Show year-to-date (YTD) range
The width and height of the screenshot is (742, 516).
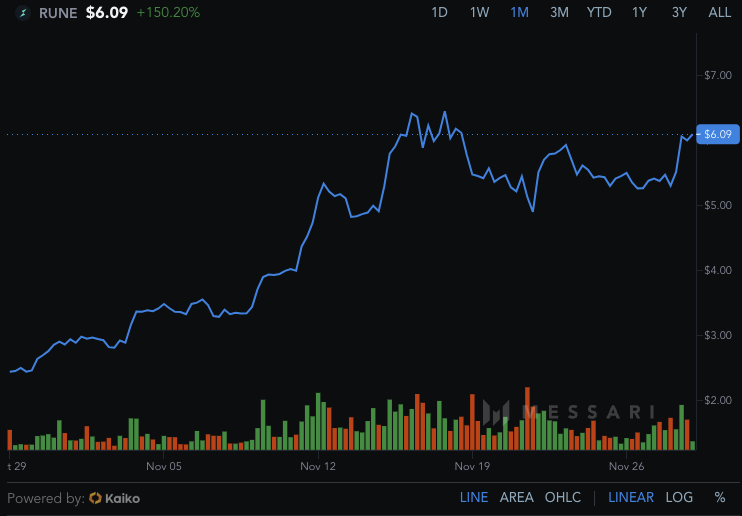(x=599, y=12)
